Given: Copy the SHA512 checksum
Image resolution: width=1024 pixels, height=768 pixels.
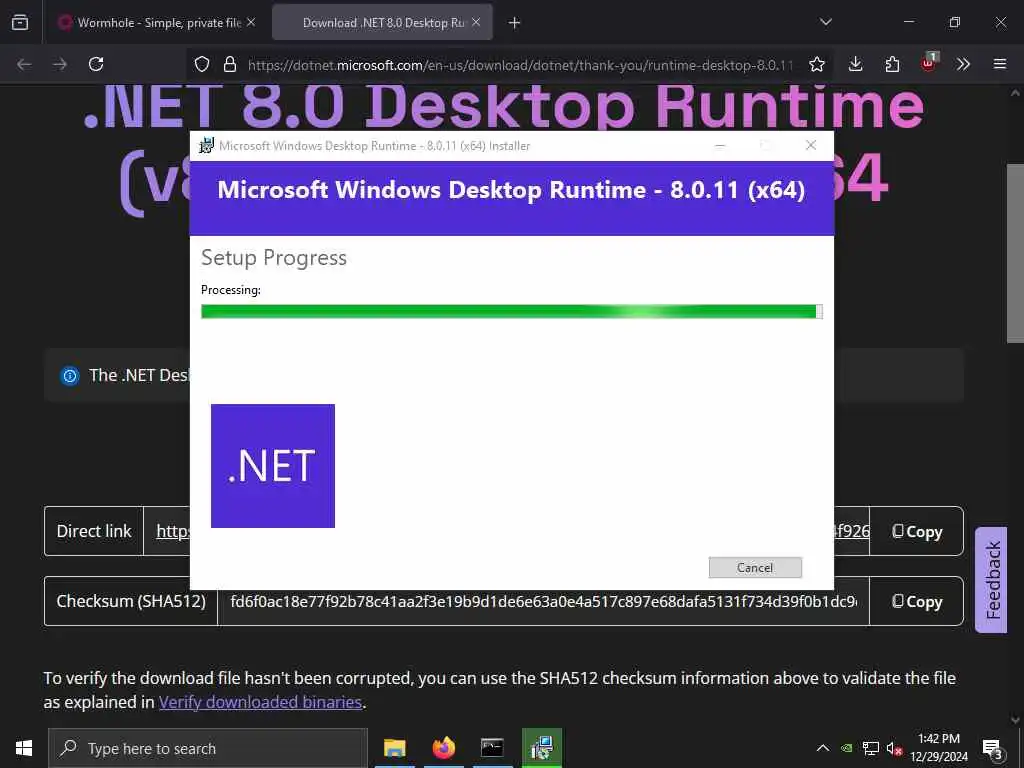Looking at the screenshot, I should coord(917,601).
